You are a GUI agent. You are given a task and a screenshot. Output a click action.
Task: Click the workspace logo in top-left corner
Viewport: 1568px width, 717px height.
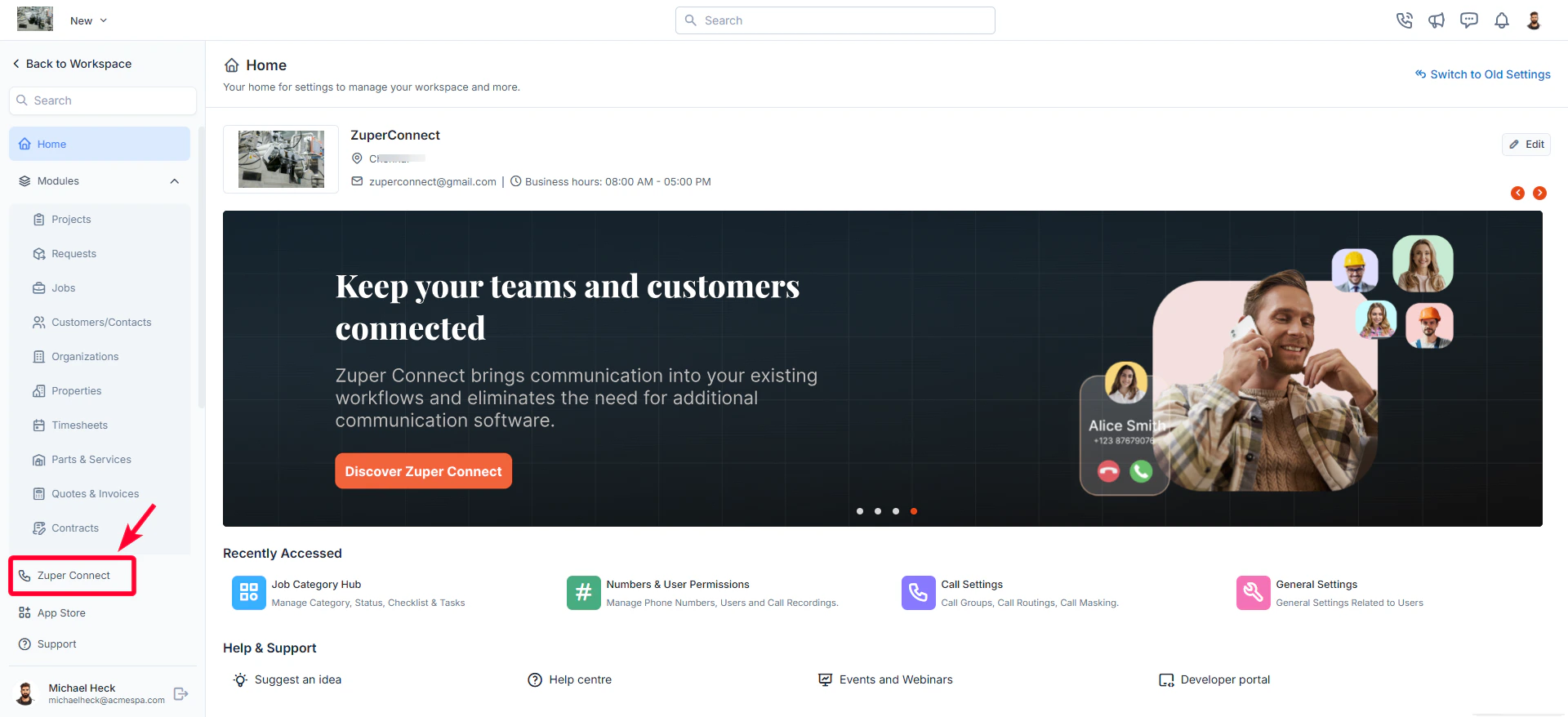tap(35, 19)
